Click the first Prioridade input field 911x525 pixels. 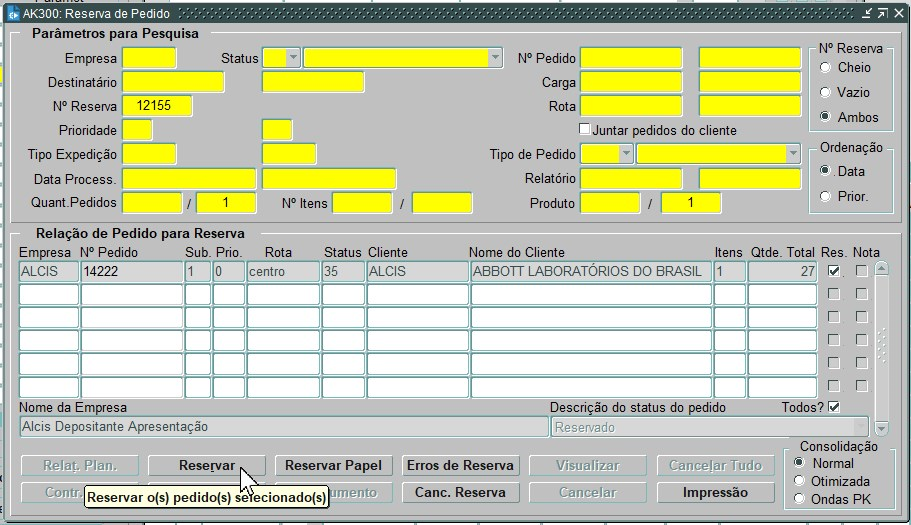137,130
